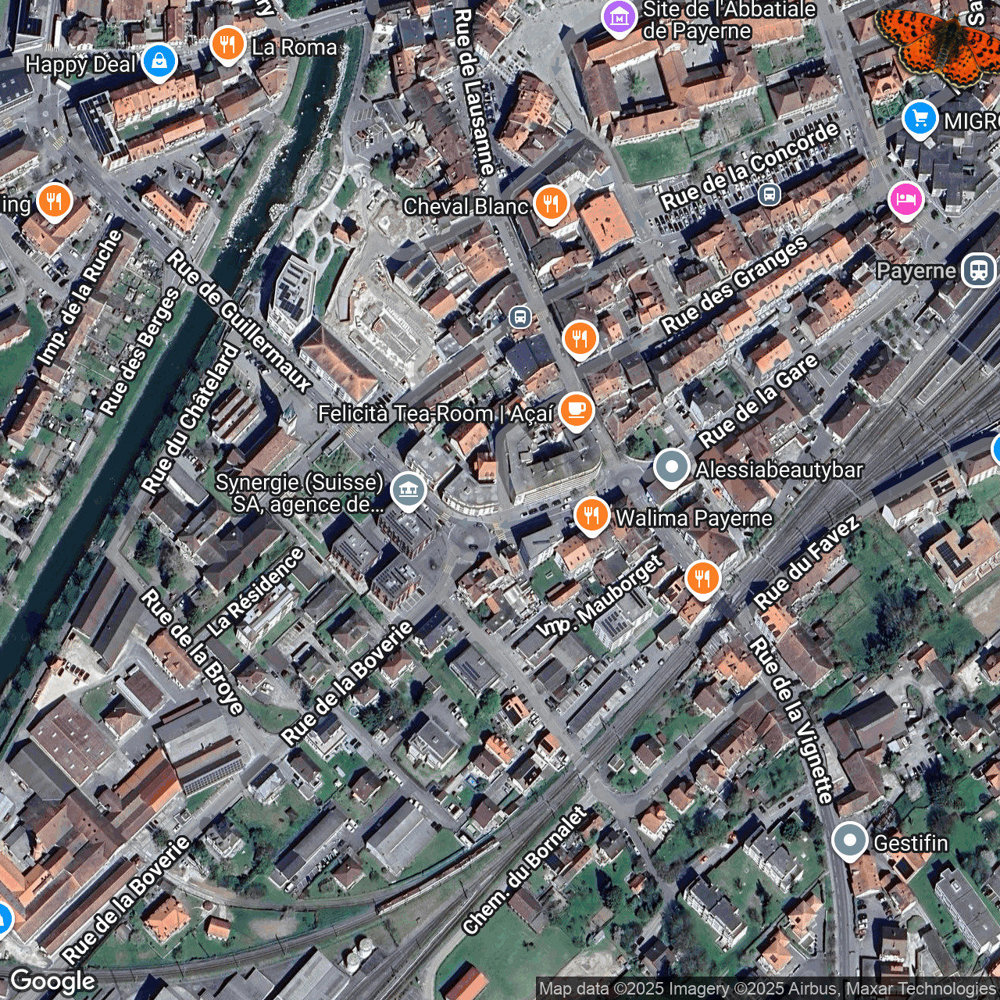Open the Payerne train station icon

978,269
